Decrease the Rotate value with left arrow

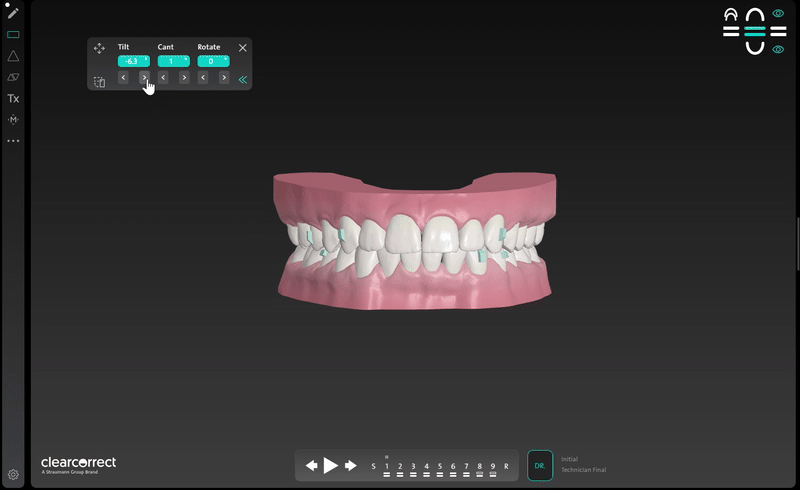tap(203, 78)
